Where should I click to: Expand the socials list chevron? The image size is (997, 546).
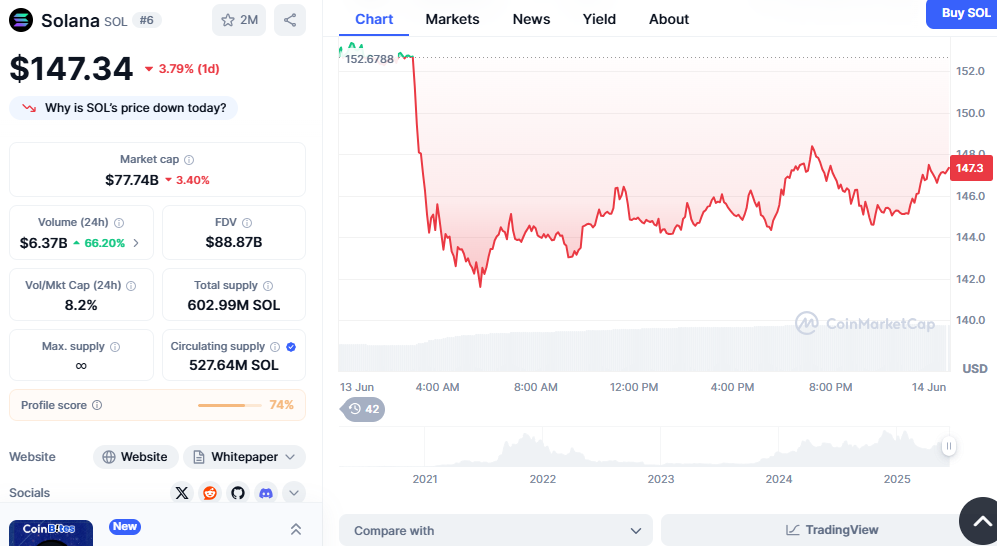[294, 493]
